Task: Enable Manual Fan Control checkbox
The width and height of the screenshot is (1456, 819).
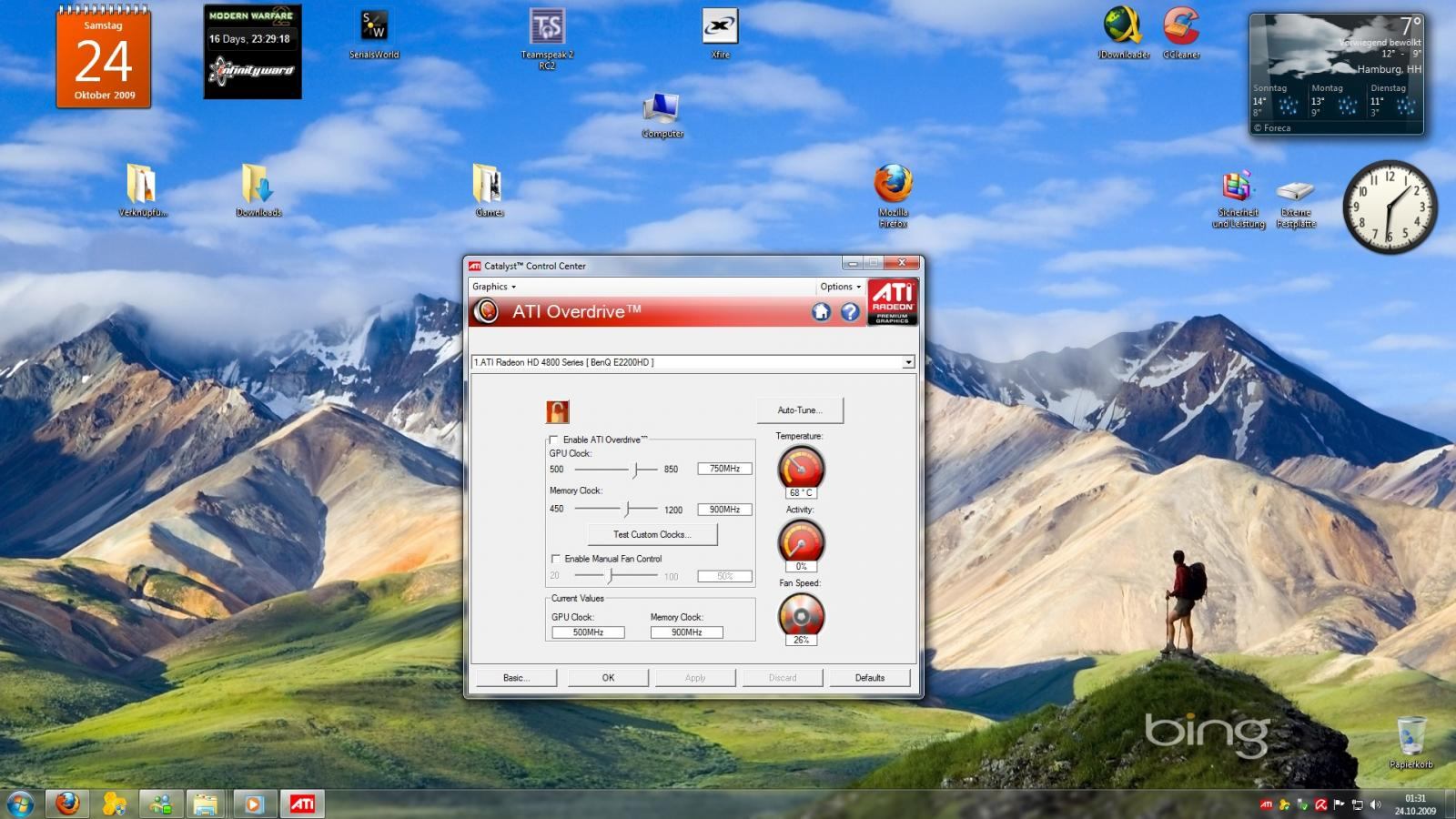Action: click(555, 559)
